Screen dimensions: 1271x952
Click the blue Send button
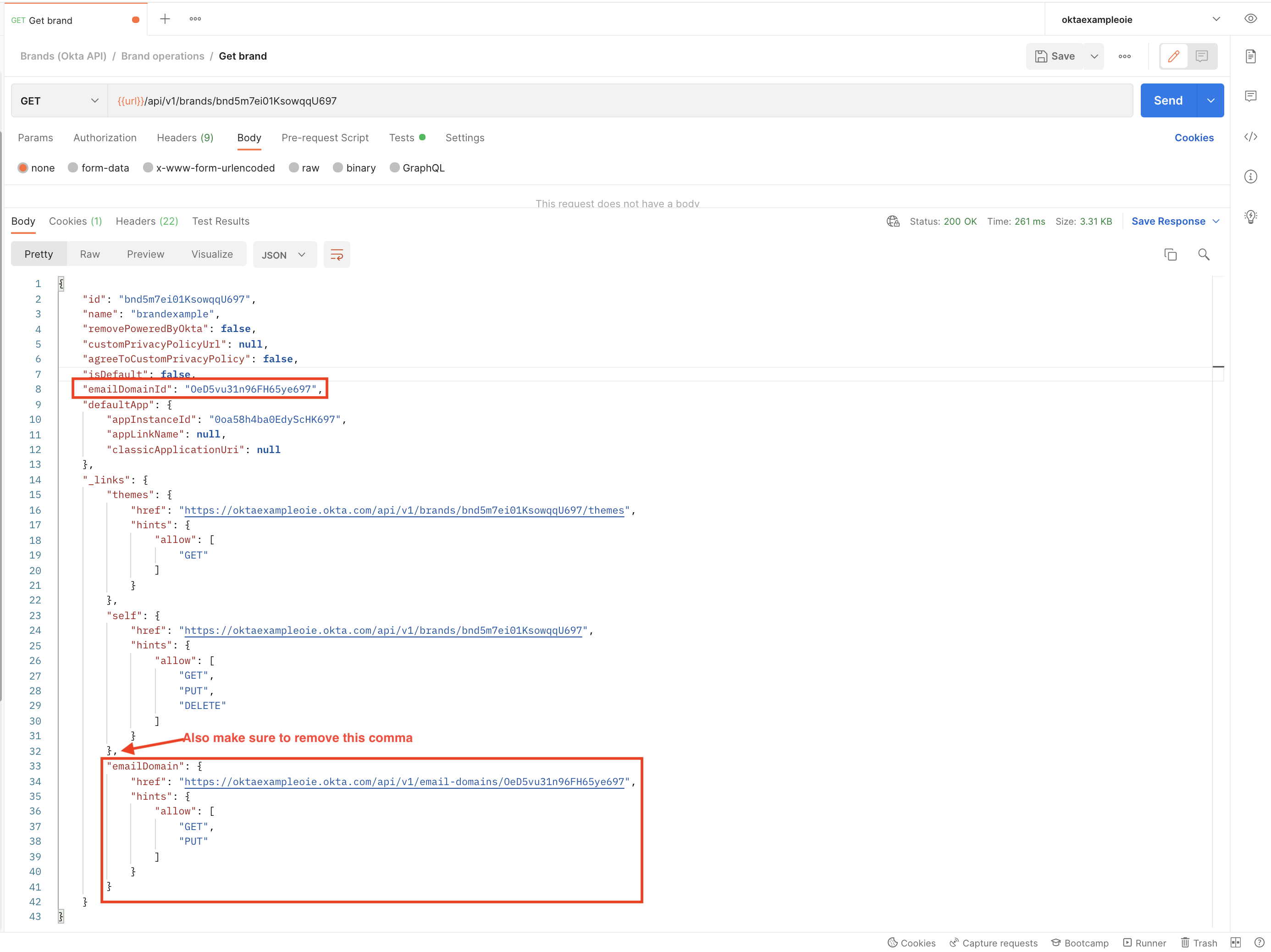point(1167,100)
